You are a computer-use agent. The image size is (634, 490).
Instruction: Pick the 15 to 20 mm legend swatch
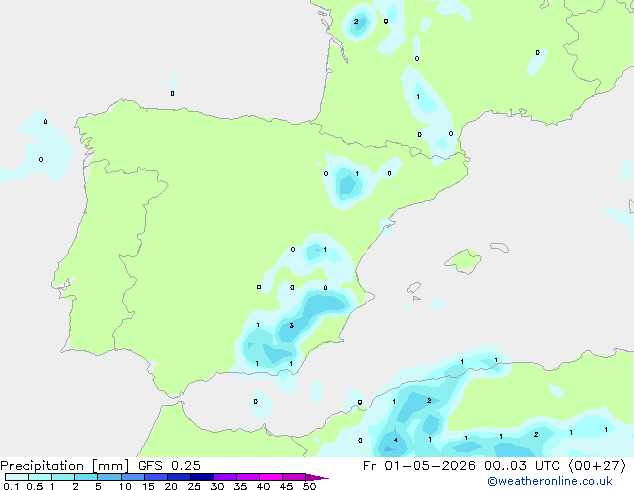pos(155,477)
